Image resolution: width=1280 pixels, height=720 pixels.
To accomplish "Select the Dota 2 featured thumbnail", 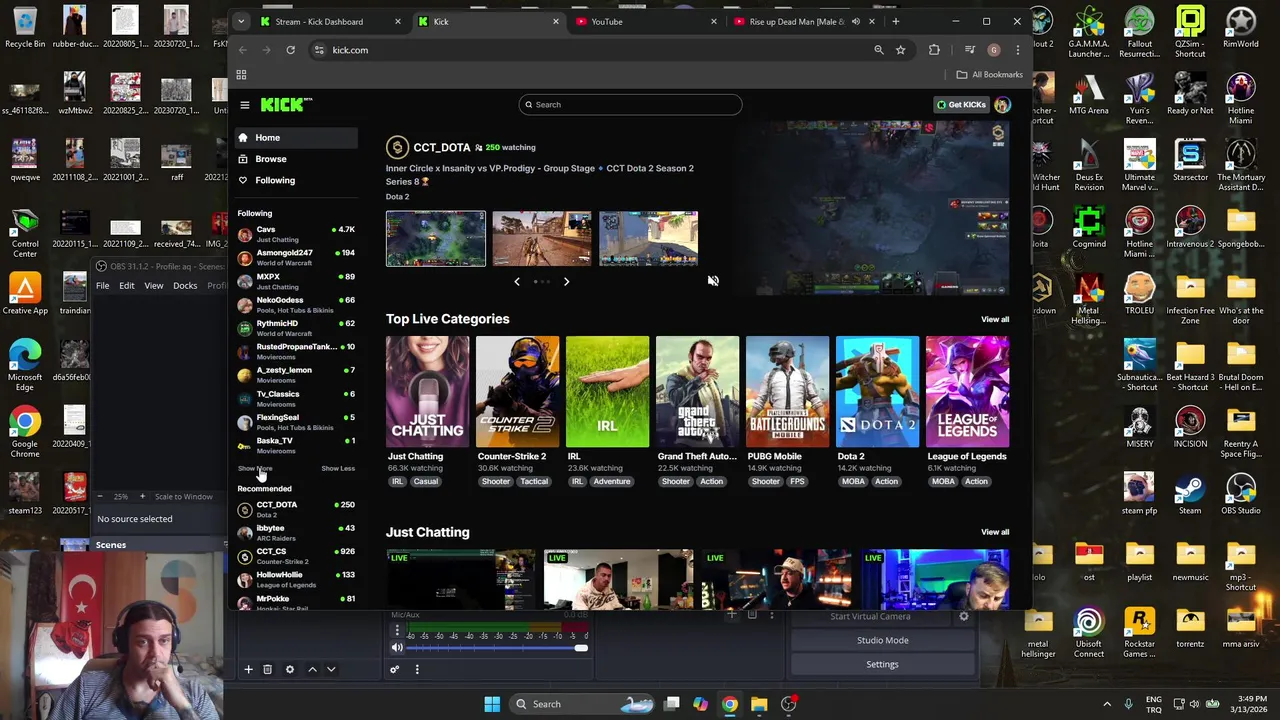I will coord(436,239).
